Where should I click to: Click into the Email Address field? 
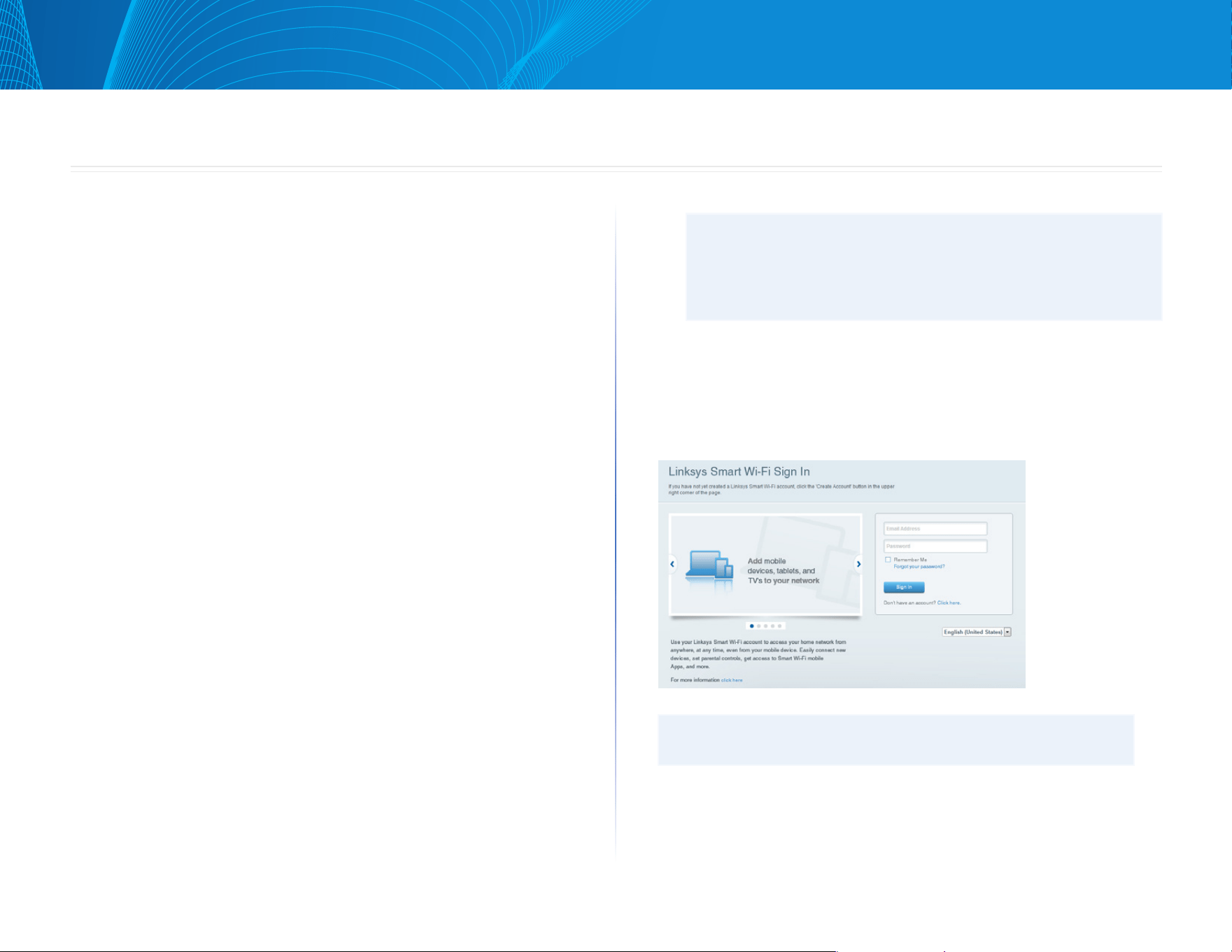coord(935,529)
